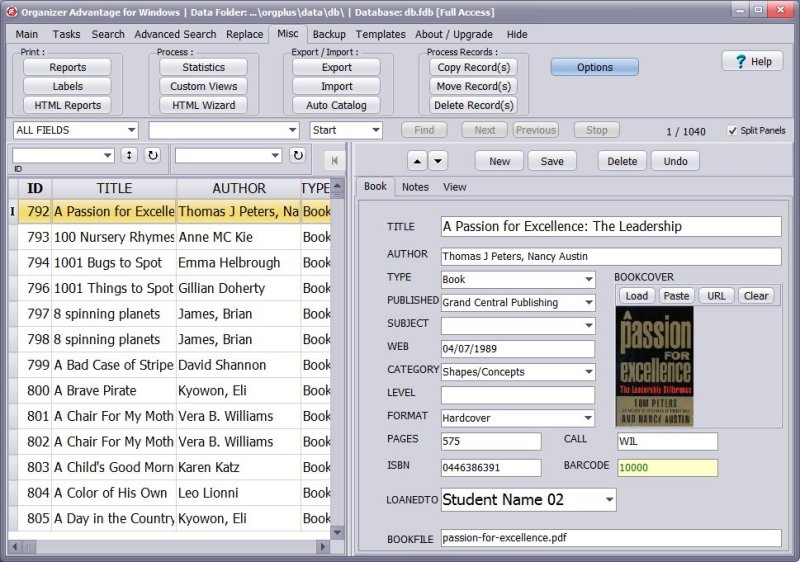Open HTML Wizard

204,105
